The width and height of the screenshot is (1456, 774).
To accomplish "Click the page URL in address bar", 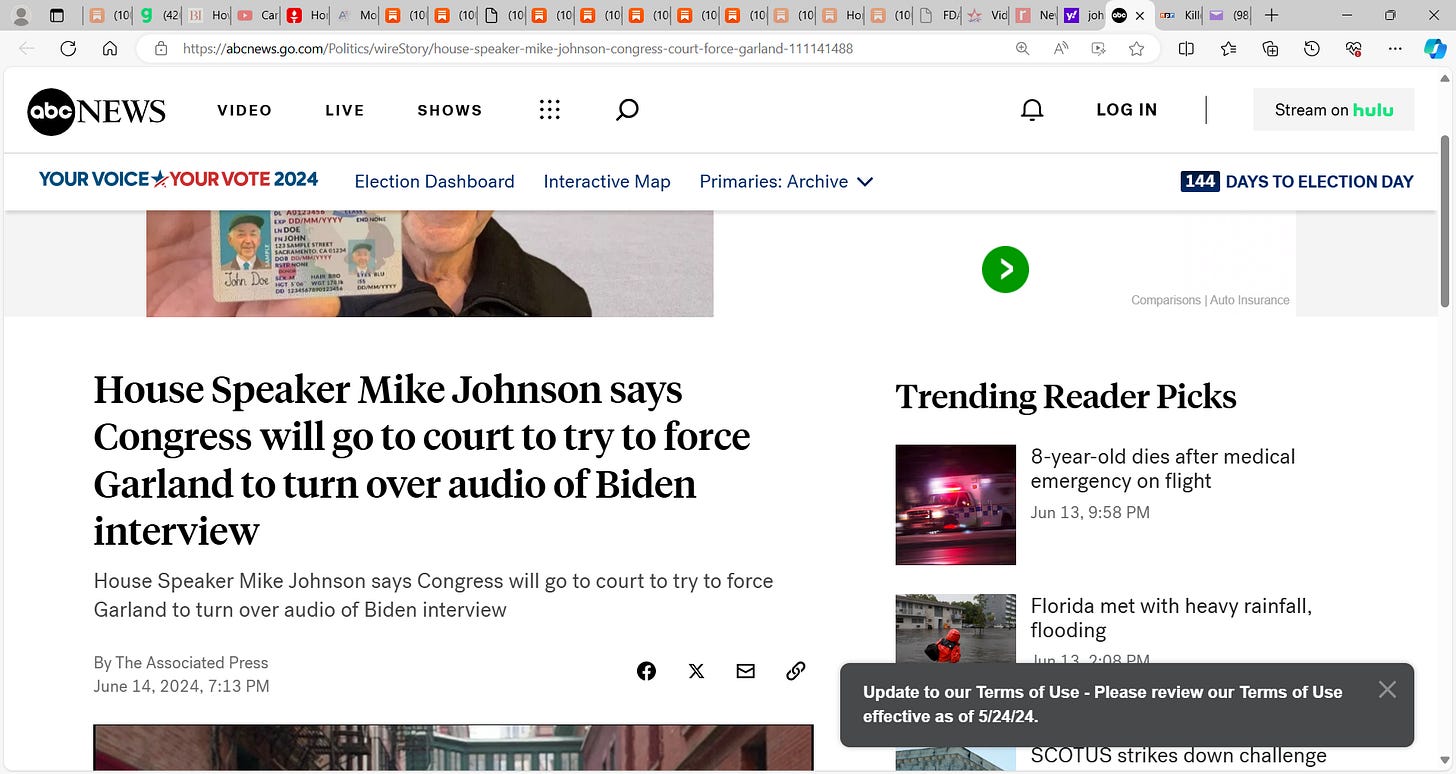I will click(x=518, y=48).
